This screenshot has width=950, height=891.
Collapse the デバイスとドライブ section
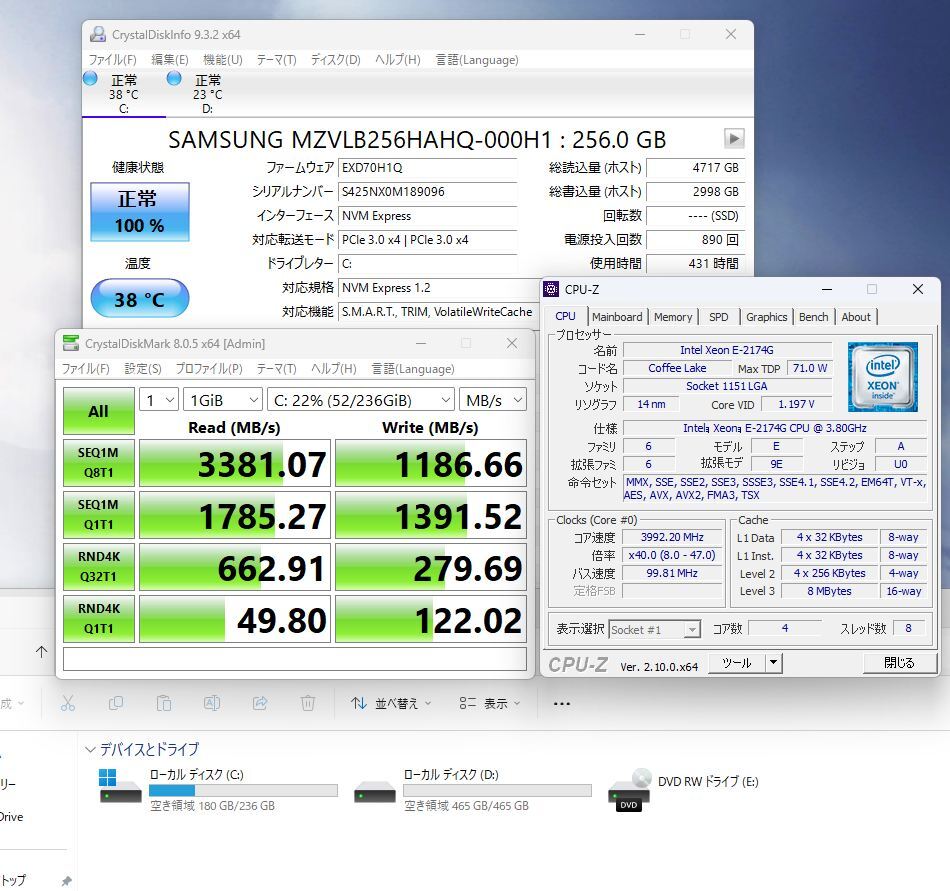(x=91, y=750)
